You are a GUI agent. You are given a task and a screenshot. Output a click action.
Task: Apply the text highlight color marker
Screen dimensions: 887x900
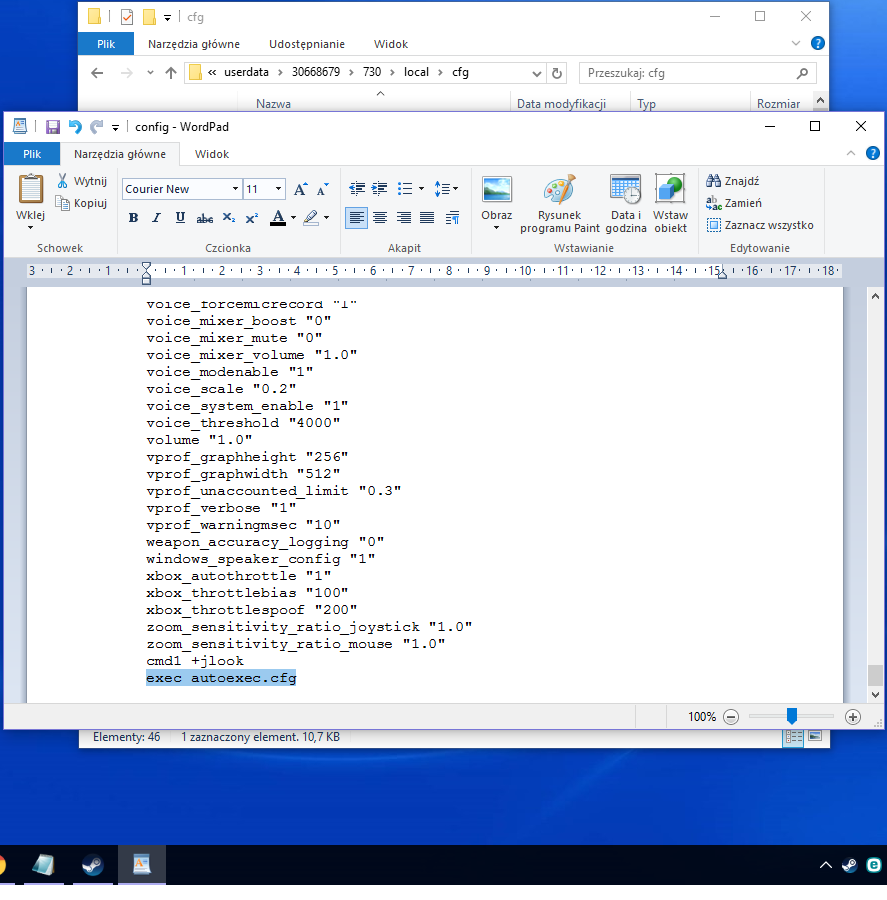click(311, 218)
